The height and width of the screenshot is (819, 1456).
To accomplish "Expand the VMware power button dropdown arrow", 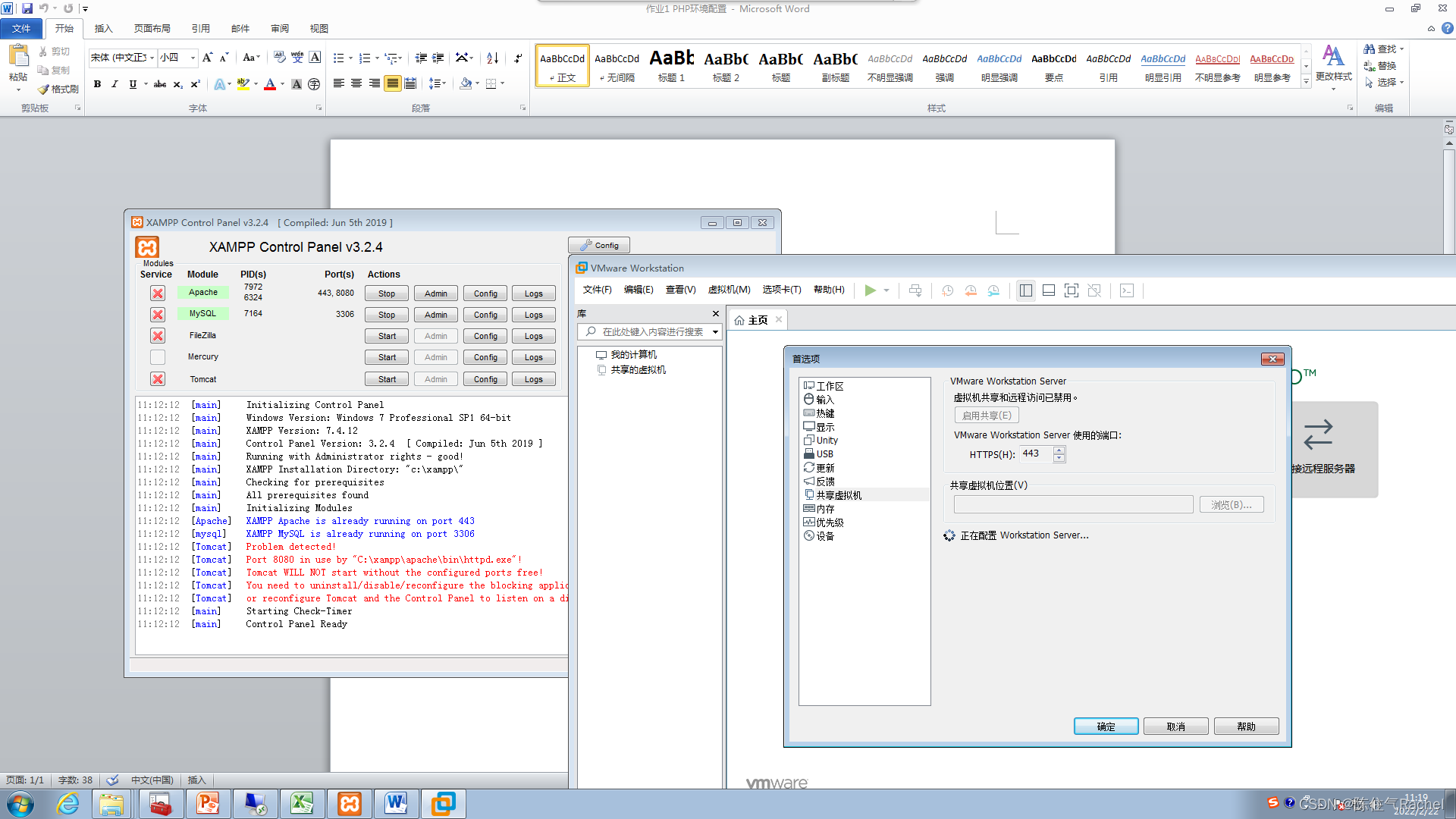I will (886, 290).
